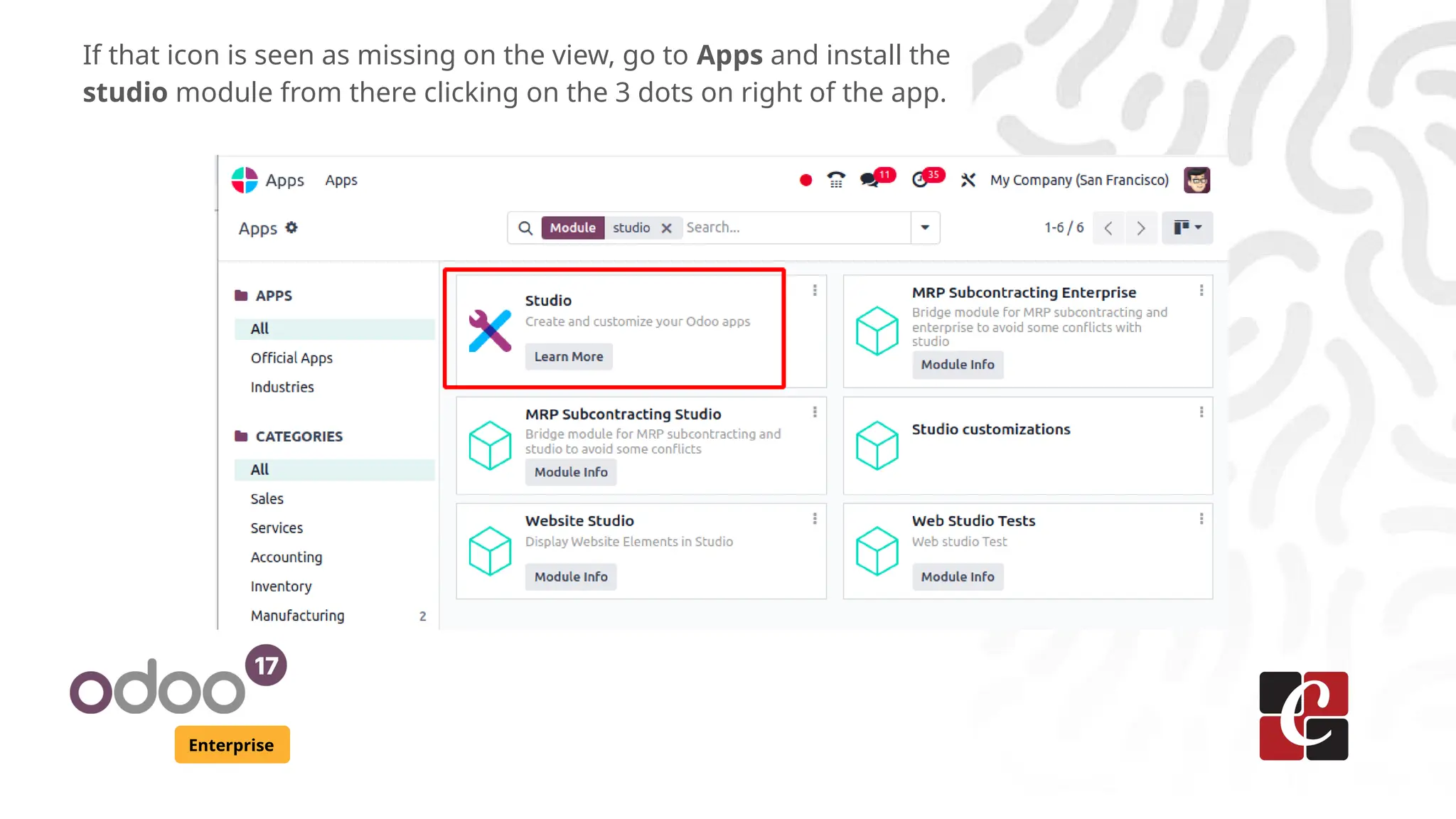Click the red recording dot icon

805,181
